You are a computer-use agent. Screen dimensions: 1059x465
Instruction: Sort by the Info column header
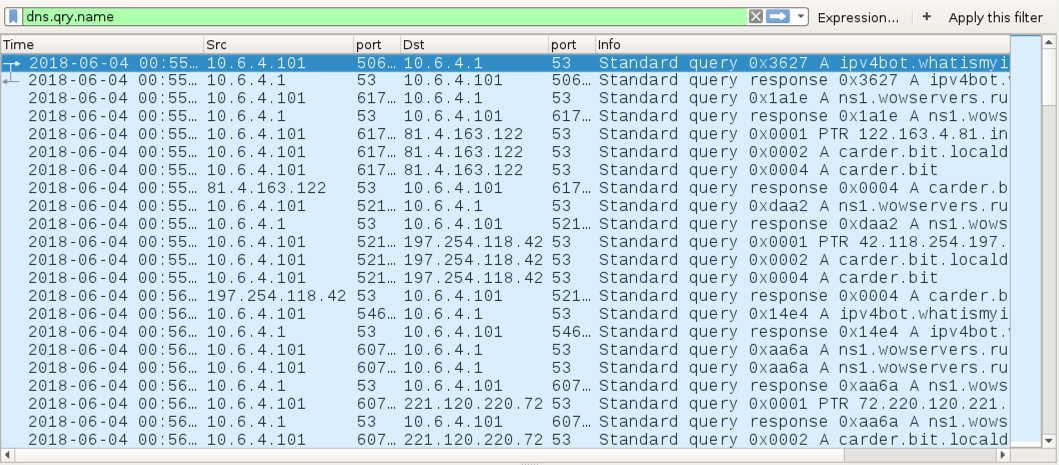click(802, 45)
